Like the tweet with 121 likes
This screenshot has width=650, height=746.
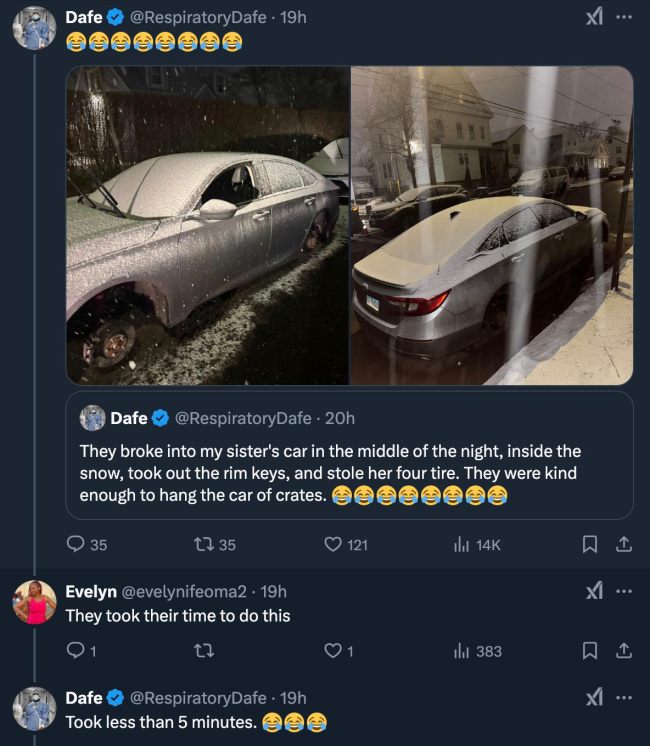click(x=334, y=545)
